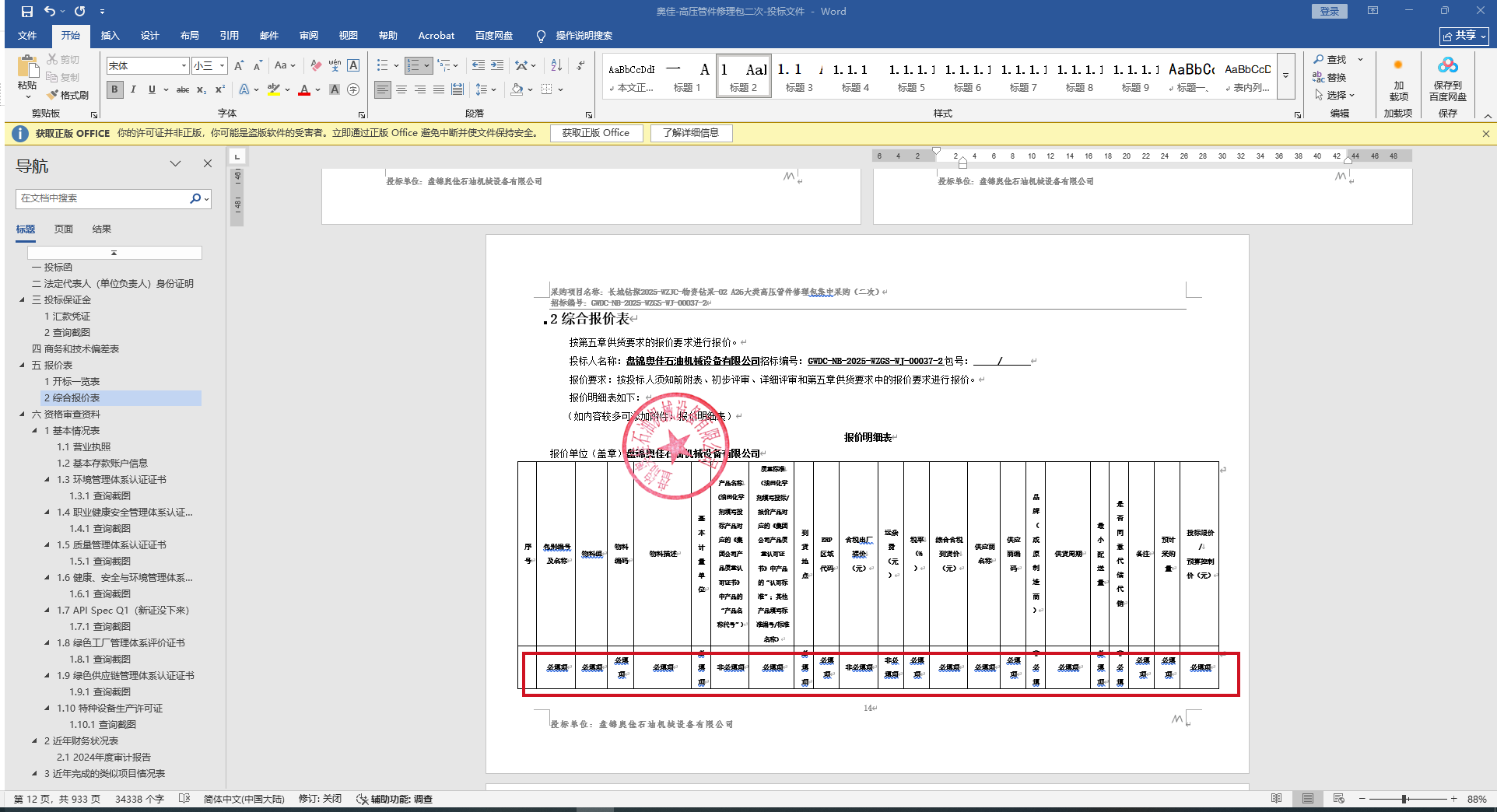Viewport: 1497px width, 812px height.
Task: Click the 获取正版 Office button
Action: coord(595,133)
